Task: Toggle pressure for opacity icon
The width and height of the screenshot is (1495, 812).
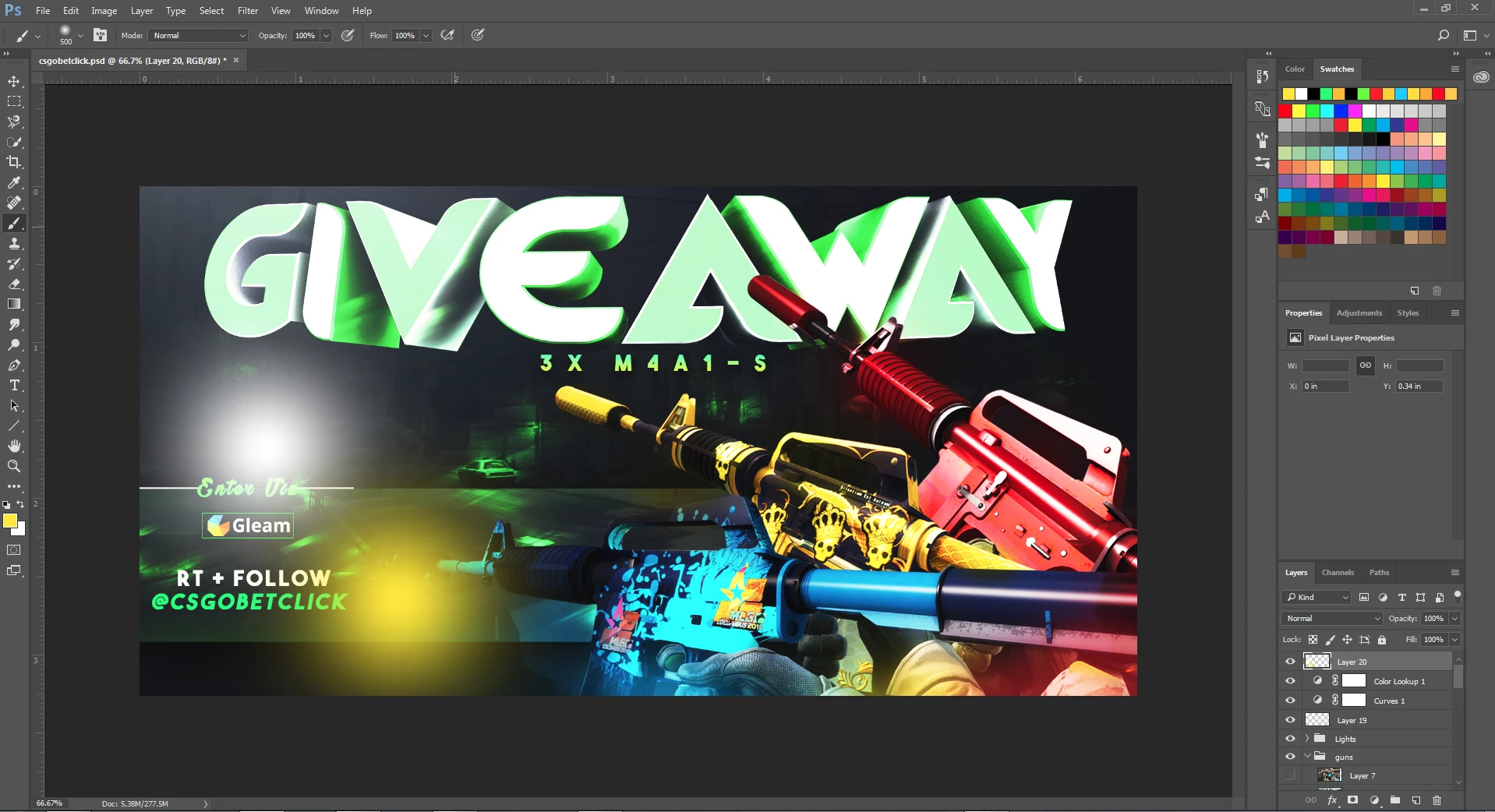Action: 348,35
